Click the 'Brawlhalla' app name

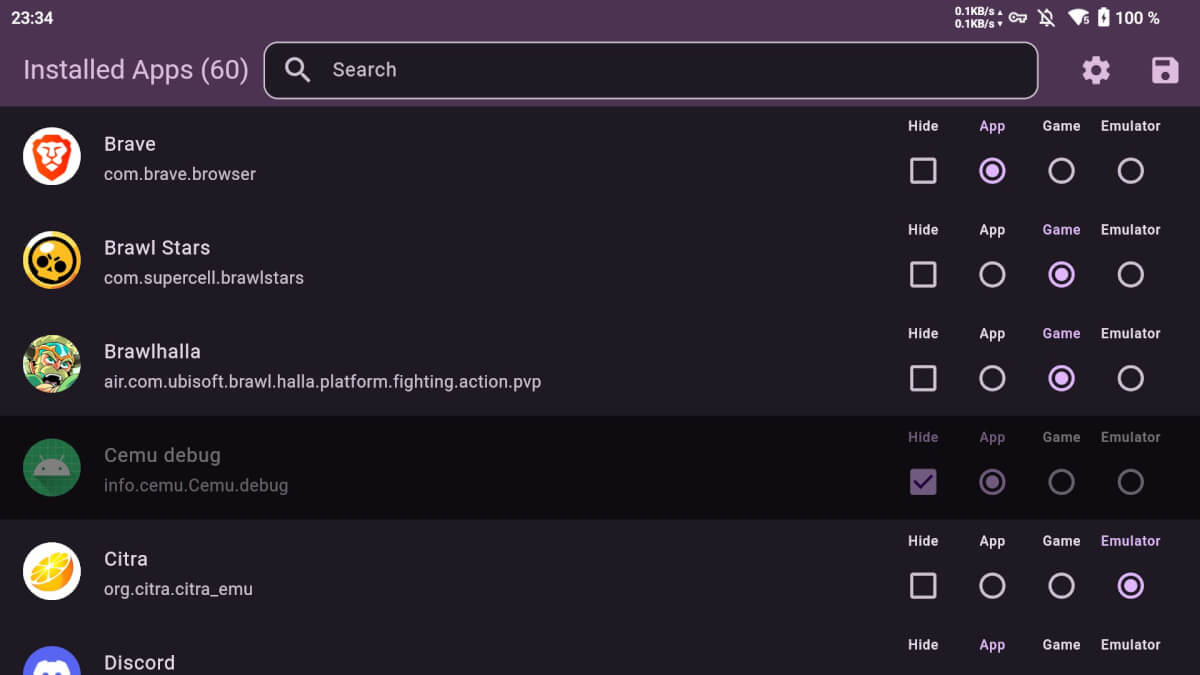pos(152,352)
